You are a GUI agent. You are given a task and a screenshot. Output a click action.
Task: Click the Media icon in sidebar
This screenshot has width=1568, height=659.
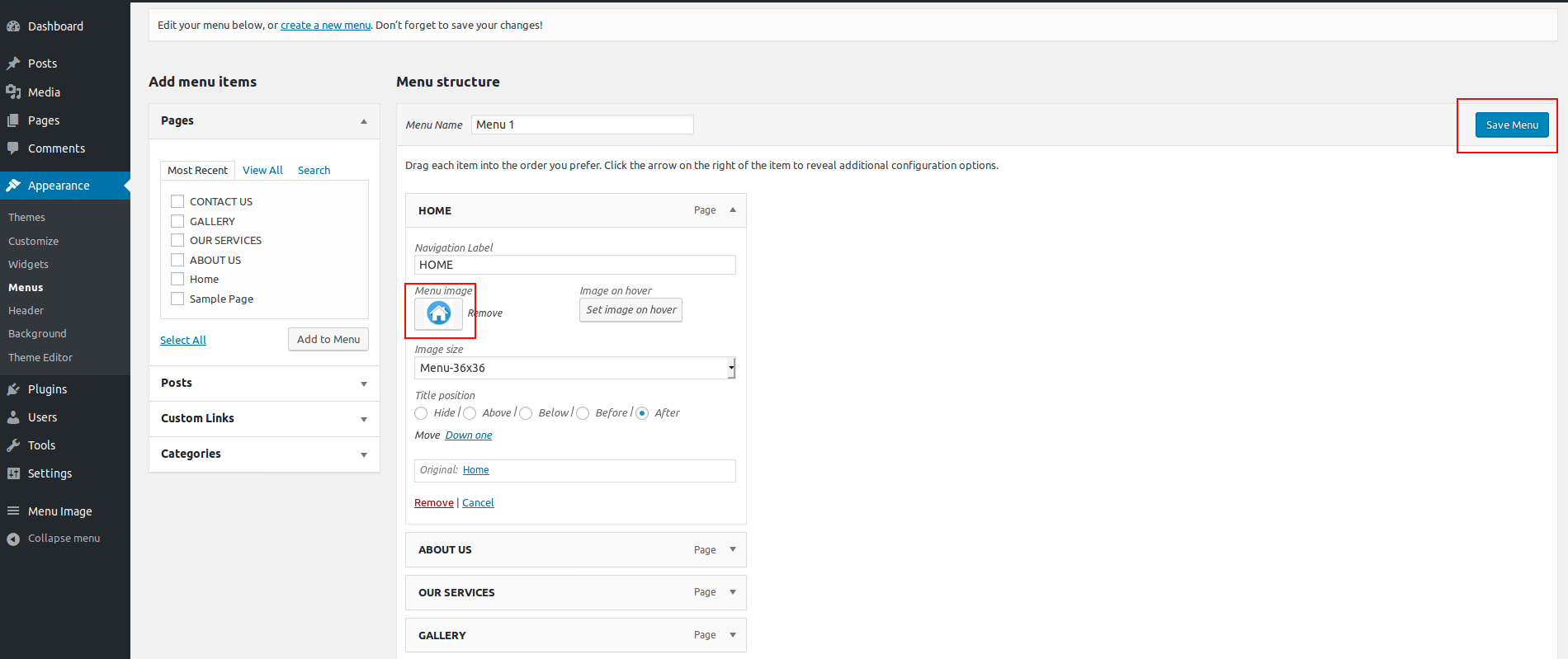coord(13,92)
